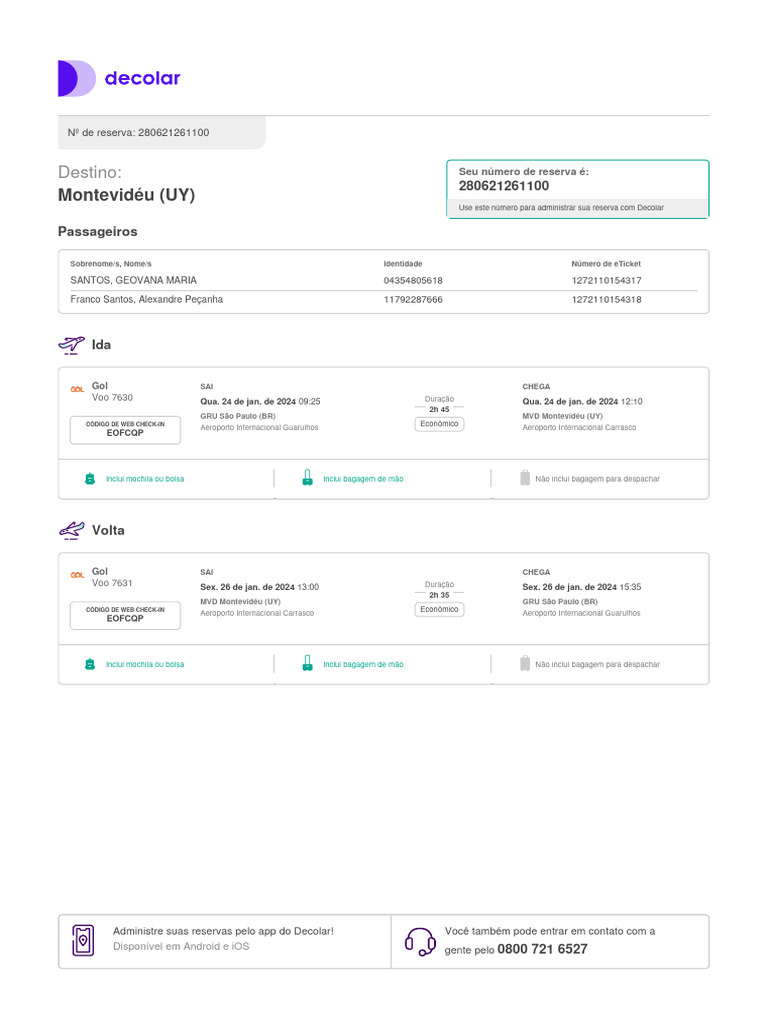Click phone number 0800 721 6527
Image resolution: width=768 pixels, height=1024 pixels.
tap(542, 949)
